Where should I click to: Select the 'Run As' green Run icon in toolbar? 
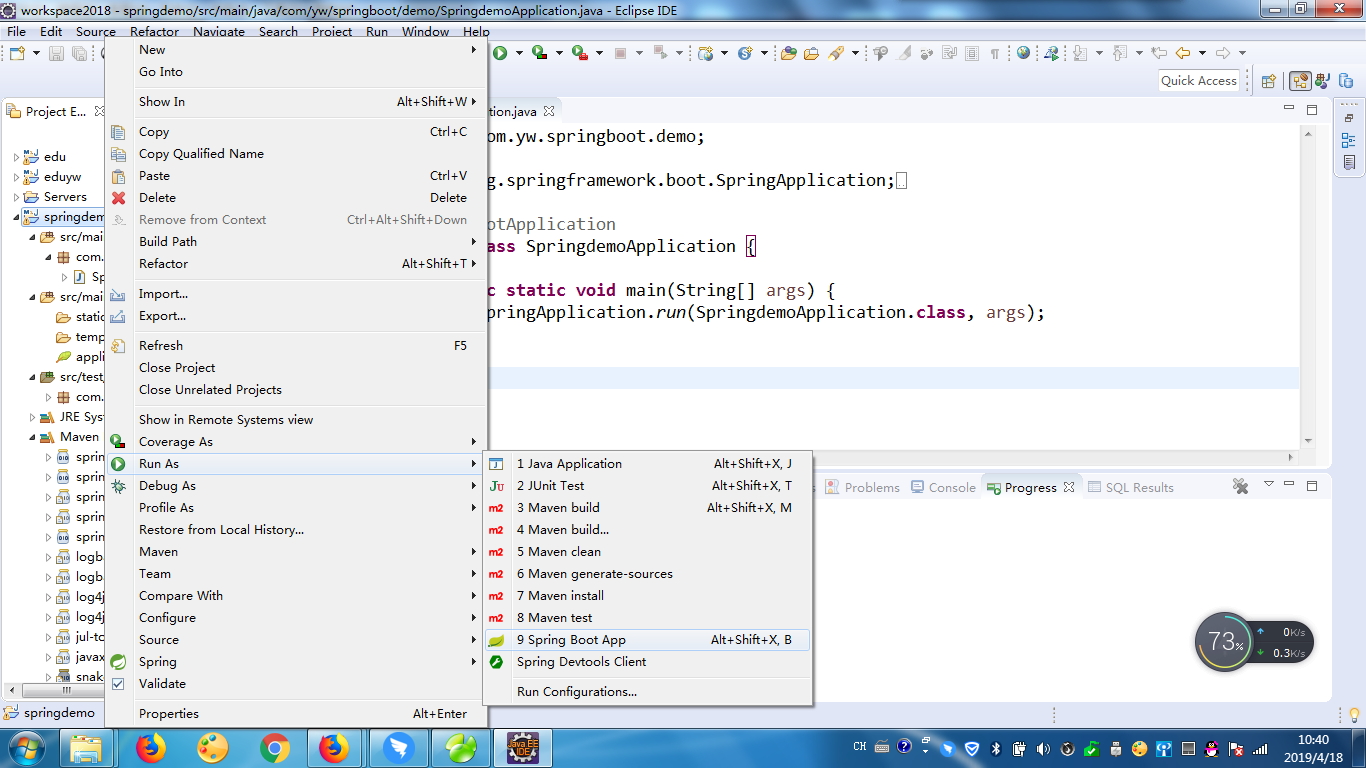[x=500, y=53]
